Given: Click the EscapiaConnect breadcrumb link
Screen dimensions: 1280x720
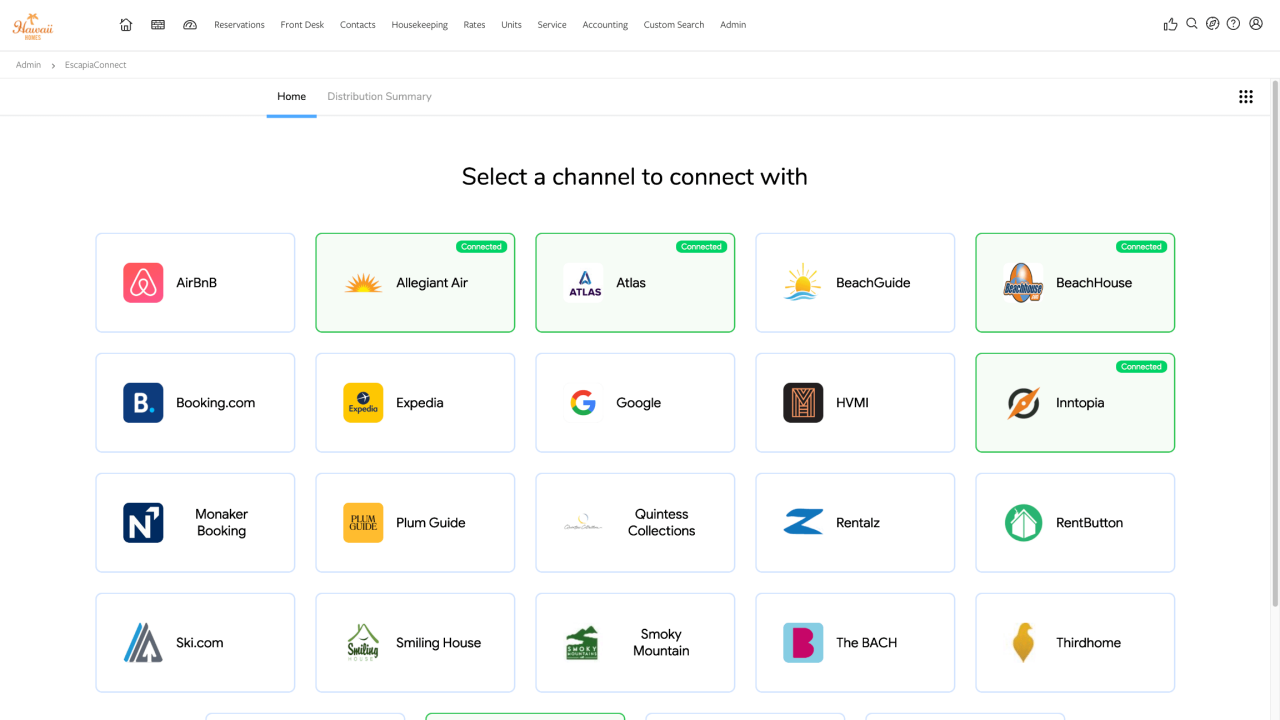Looking at the screenshot, I should pos(96,65).
